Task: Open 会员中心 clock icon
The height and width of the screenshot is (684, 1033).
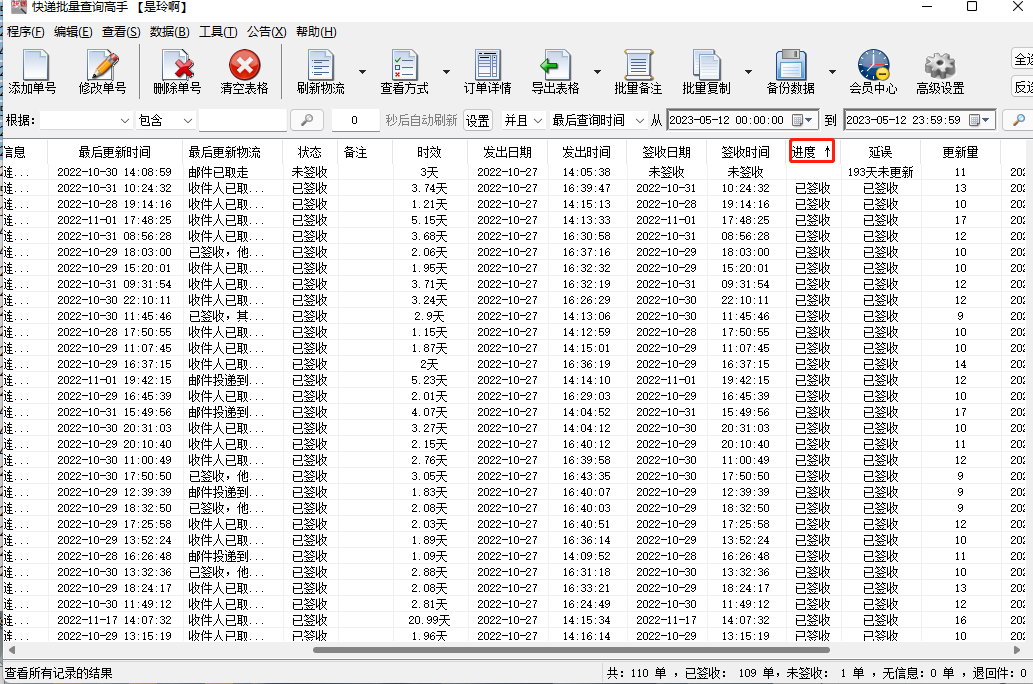Action: pyautogui.click(x=874, y=66)
